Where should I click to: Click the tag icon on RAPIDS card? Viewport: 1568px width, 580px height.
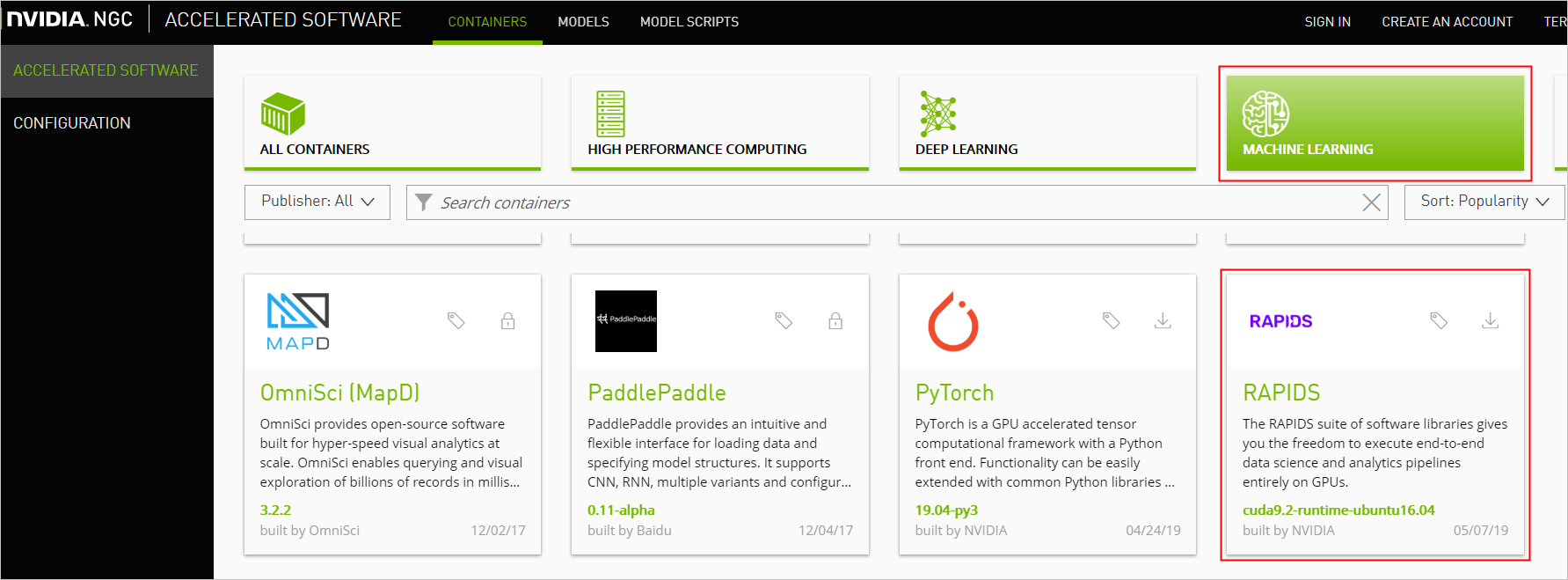pyautogui.click(x=1439, y=320)
